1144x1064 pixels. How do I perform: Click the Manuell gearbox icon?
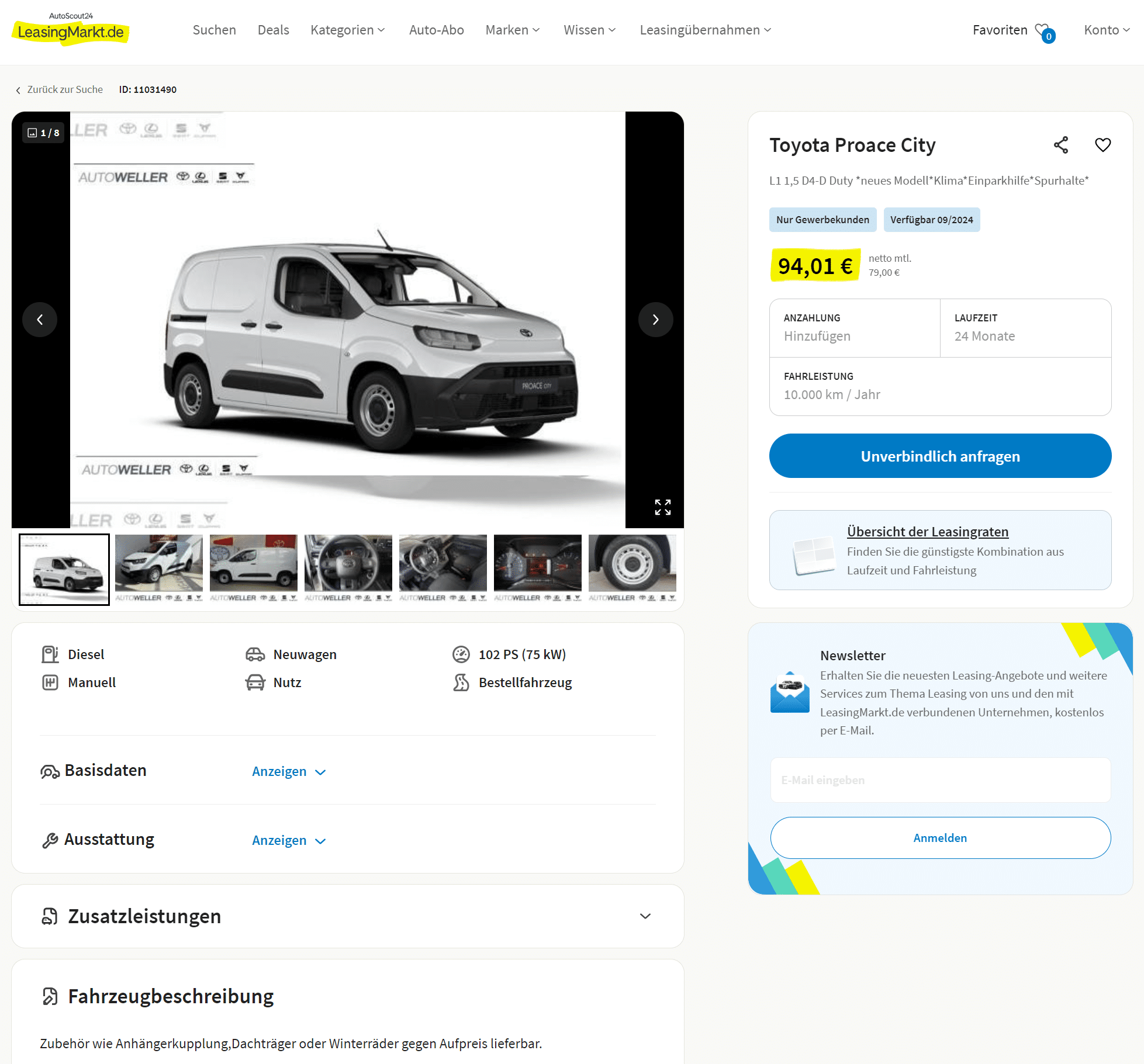point(50,682)
